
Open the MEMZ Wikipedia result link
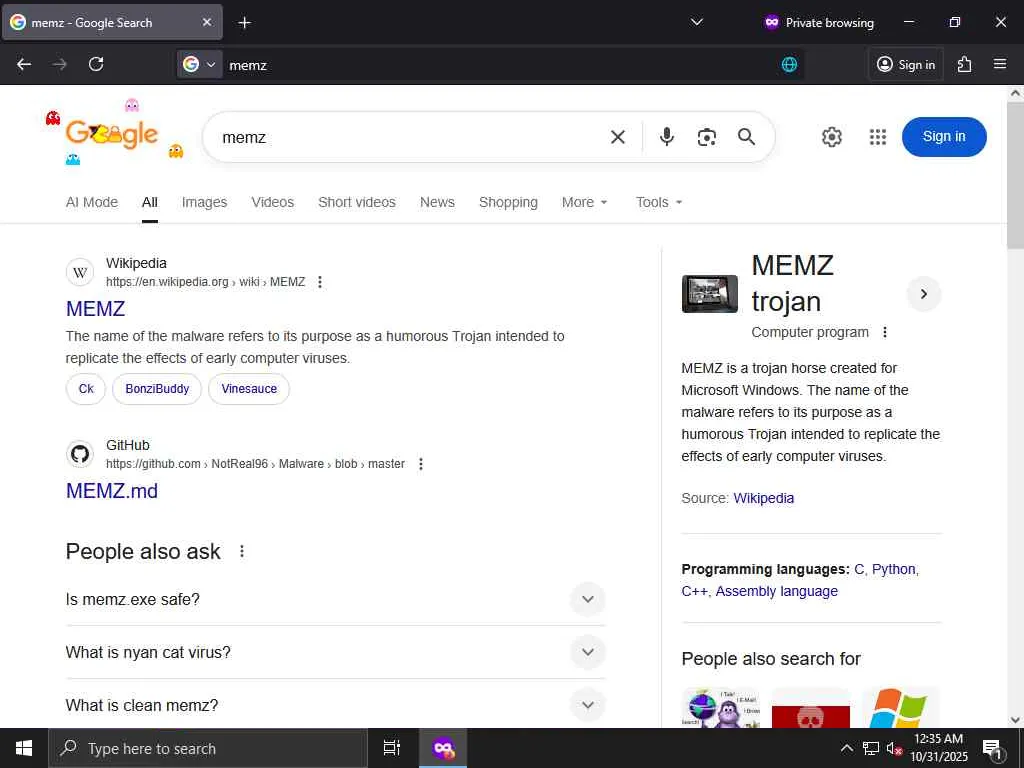click(95, 308)
